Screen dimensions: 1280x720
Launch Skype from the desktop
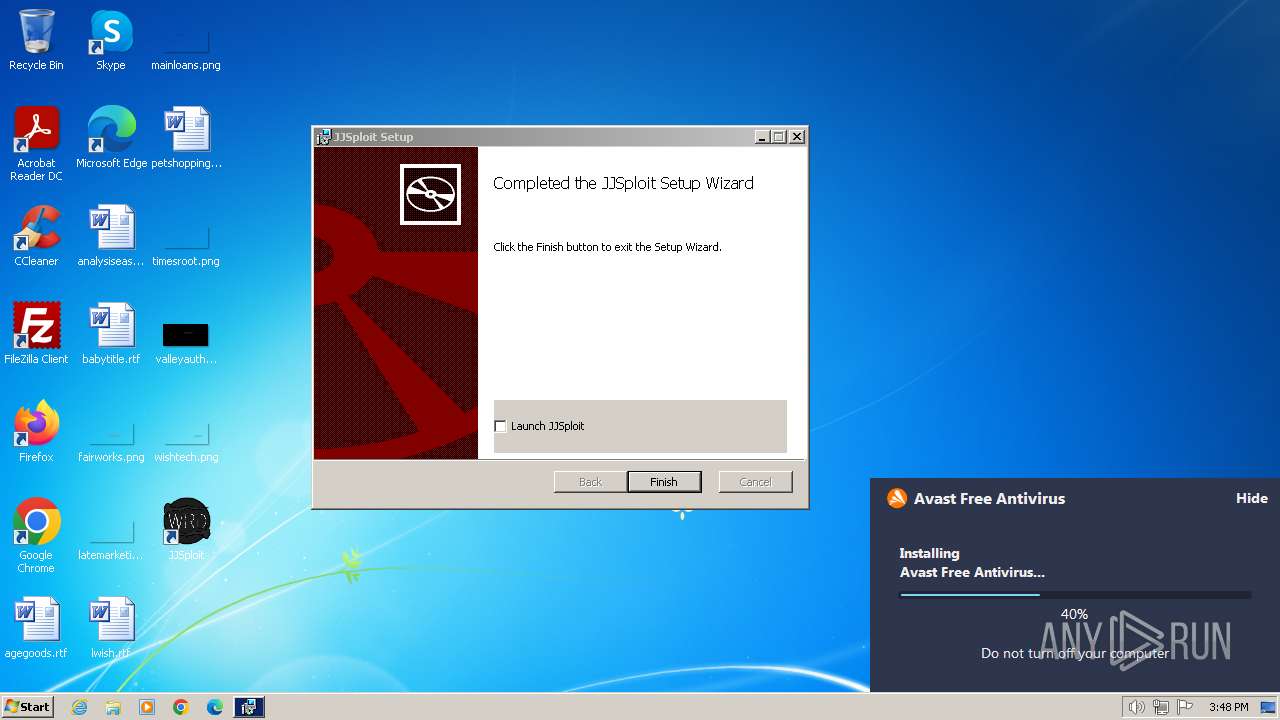(110, 40)
